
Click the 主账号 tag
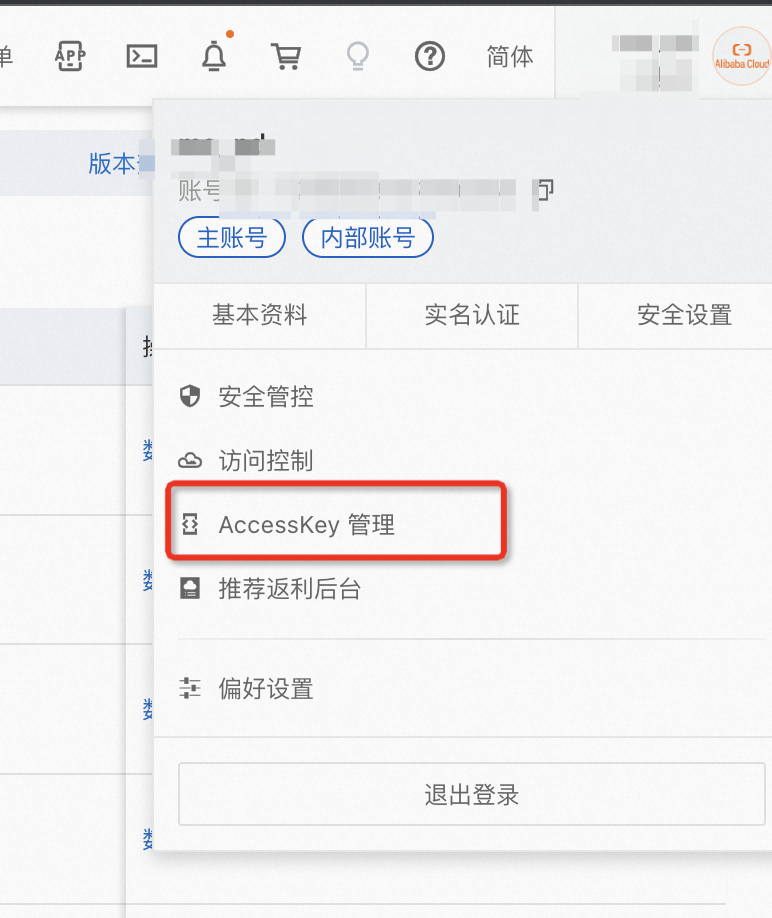(x=232, y=238)
